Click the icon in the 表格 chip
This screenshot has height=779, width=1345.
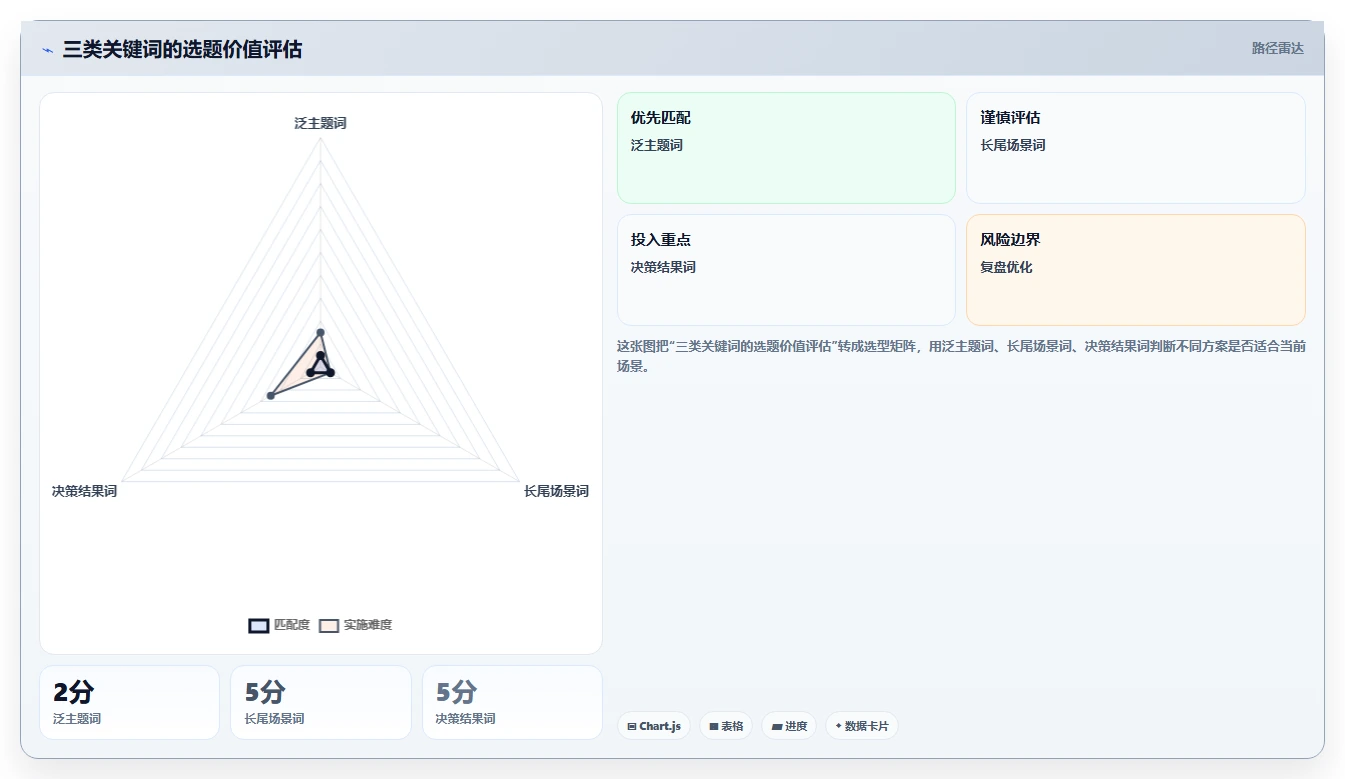(714, 726)
